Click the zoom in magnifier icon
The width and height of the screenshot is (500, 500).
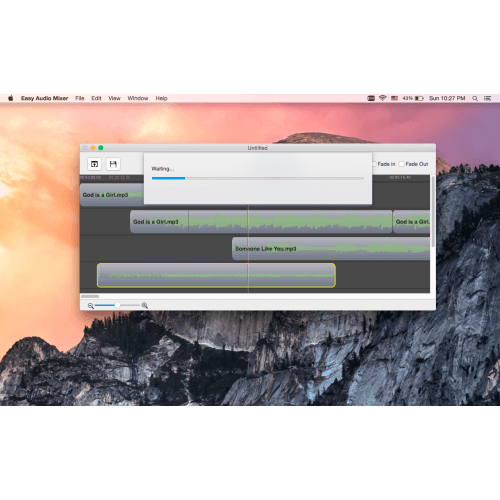tap(145, 305)
